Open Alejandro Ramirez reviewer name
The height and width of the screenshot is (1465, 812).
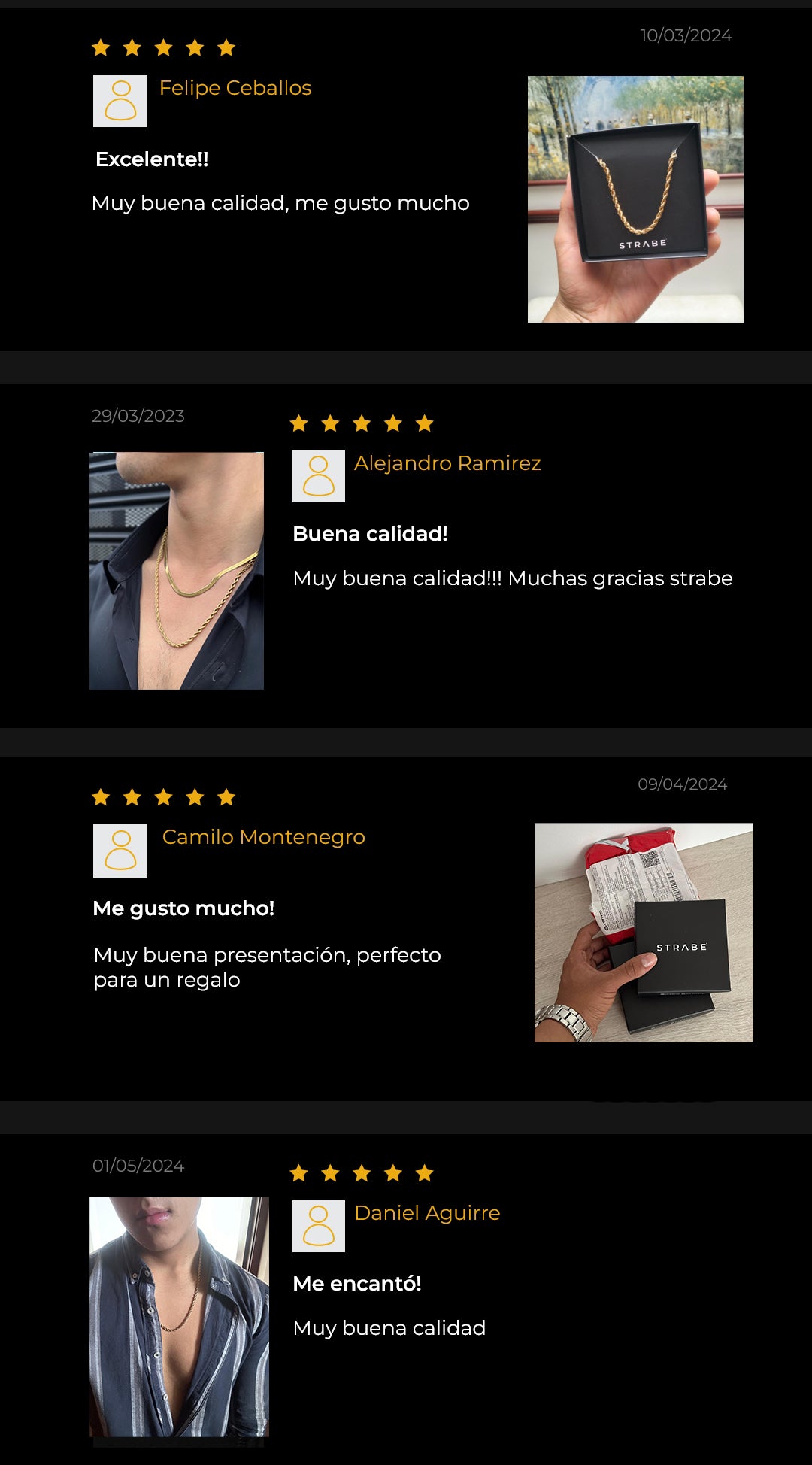click(x=447, y=463)
